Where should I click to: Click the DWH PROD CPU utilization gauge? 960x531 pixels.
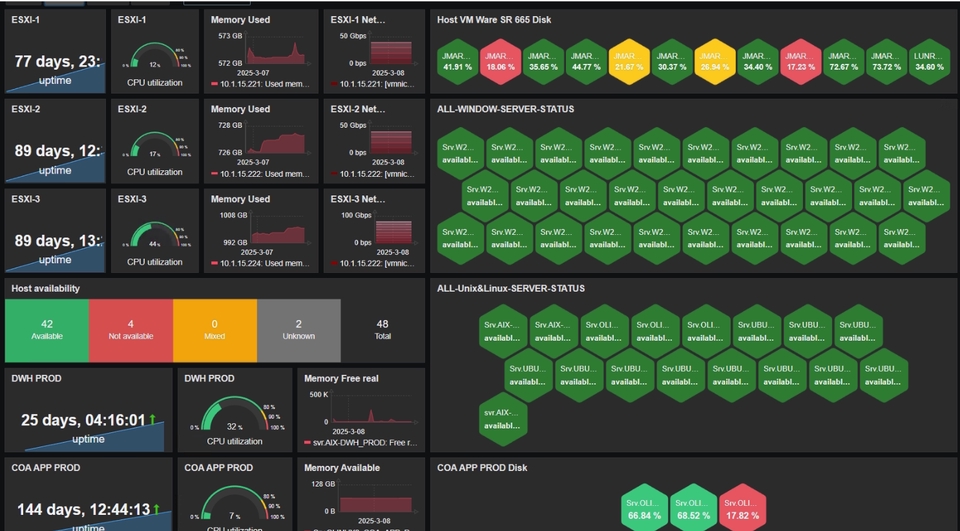(235, 414)
